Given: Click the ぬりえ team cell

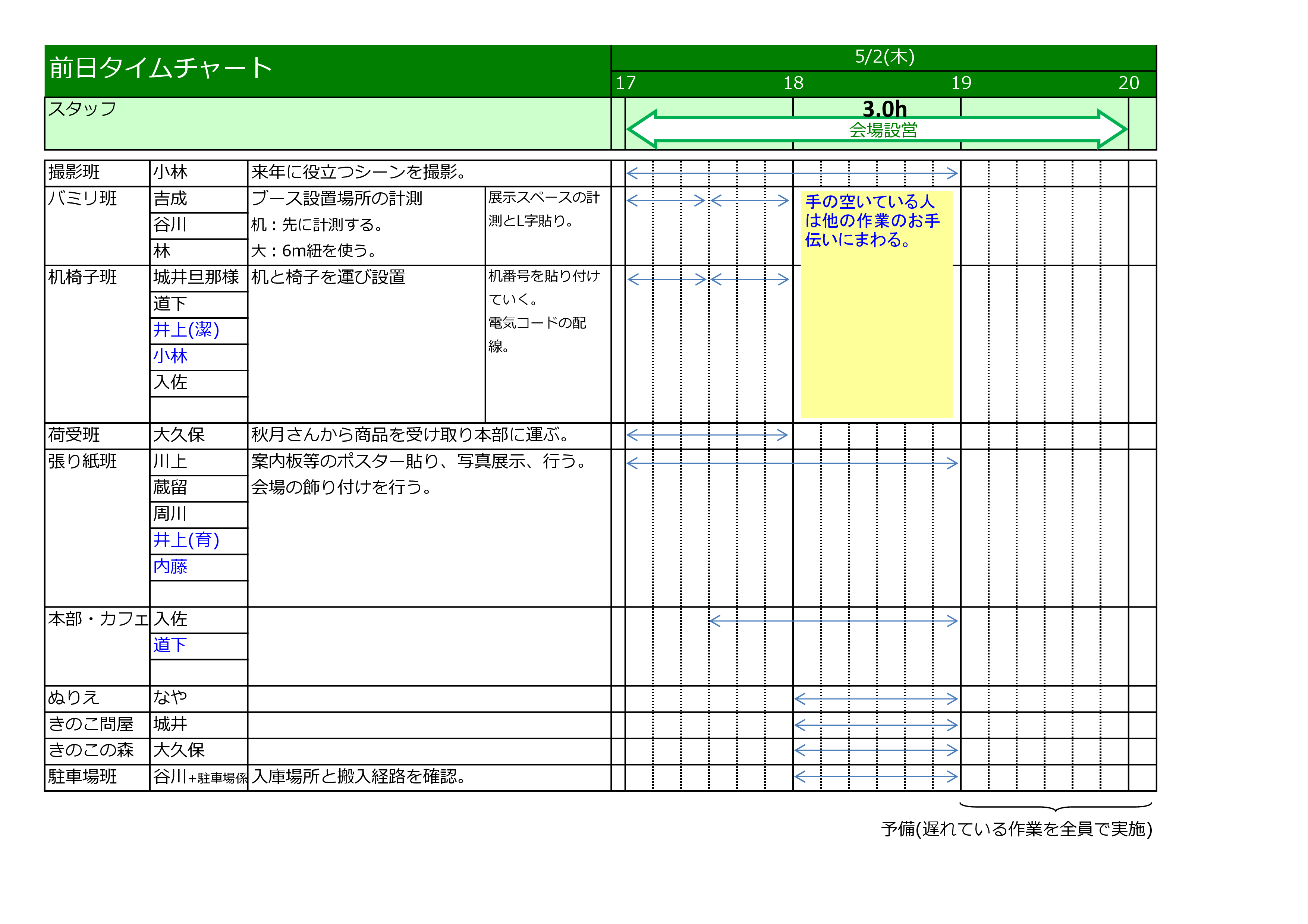Looking at the screenshot, I should 97,698.
